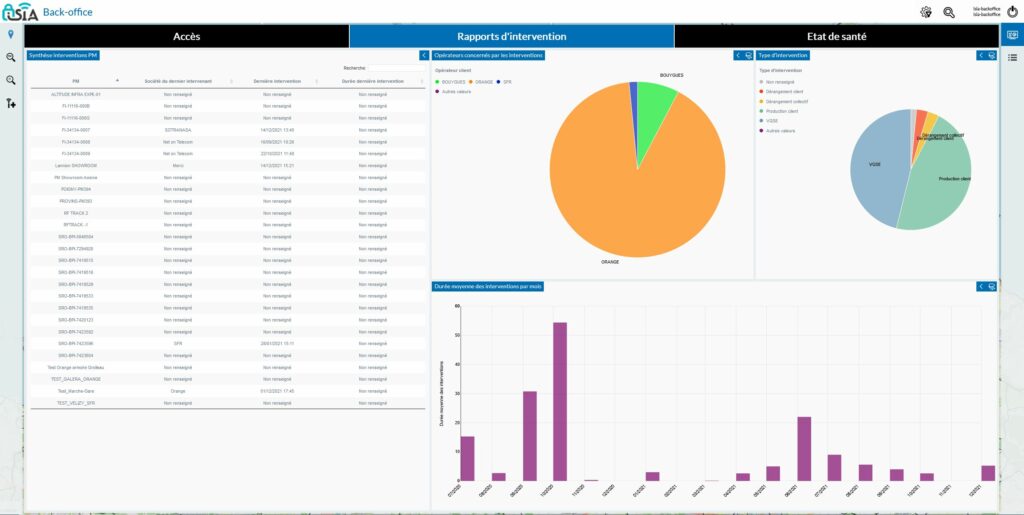Sort table by PM column

(x=76, y=81)
